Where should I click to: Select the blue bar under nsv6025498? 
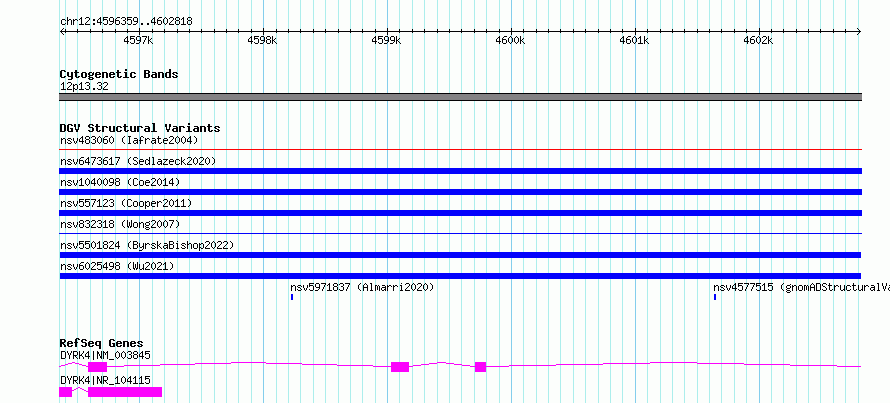tap(460, 276)
